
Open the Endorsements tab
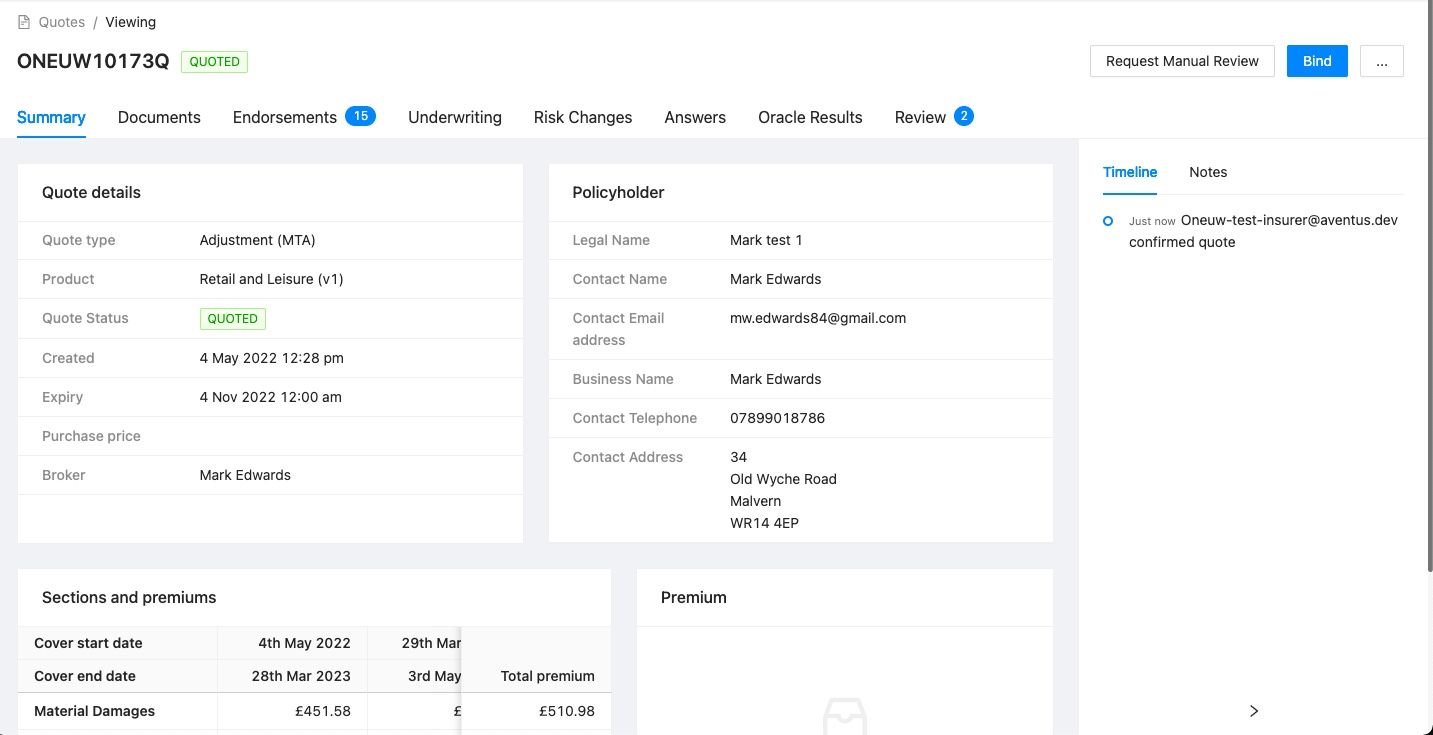pos(285,117)
